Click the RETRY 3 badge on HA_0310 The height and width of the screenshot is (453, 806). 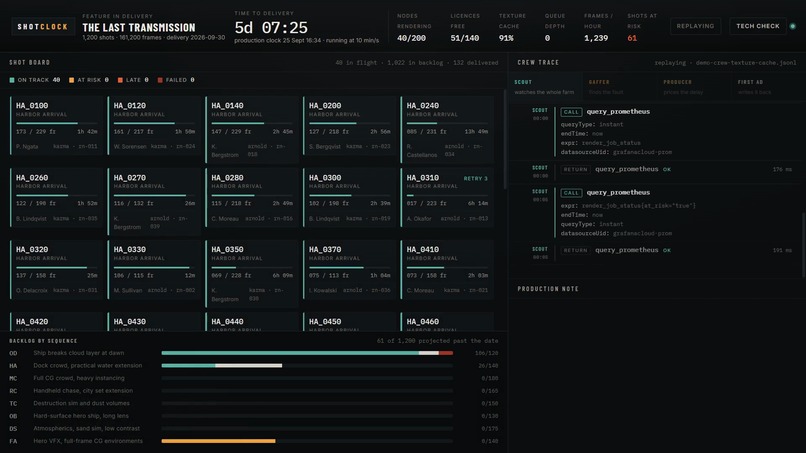point(475,178)
